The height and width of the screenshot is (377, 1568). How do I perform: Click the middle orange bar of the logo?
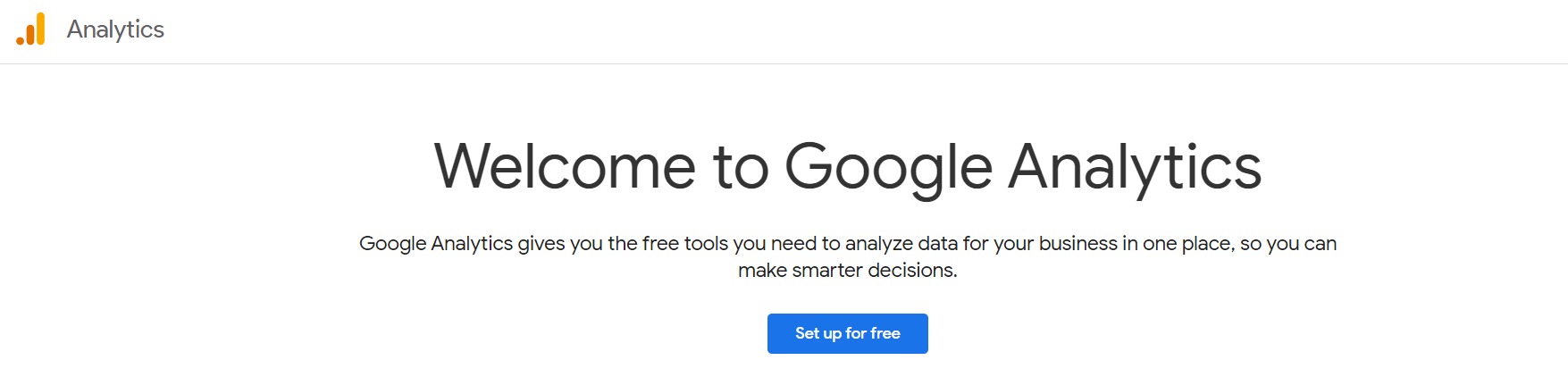pyautogui.click(x=30, y=34)
